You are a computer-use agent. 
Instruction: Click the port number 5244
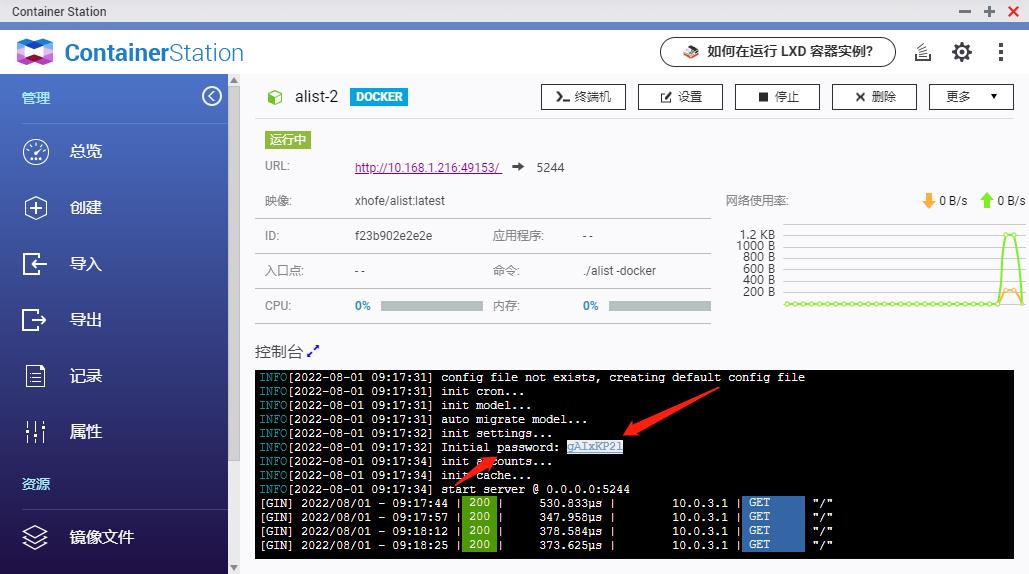click(550, 168)
